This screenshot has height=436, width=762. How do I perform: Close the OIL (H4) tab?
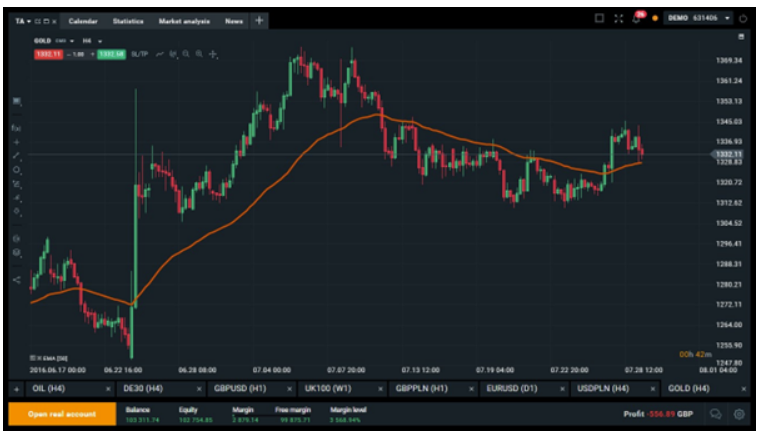click(x=108, y=389)
